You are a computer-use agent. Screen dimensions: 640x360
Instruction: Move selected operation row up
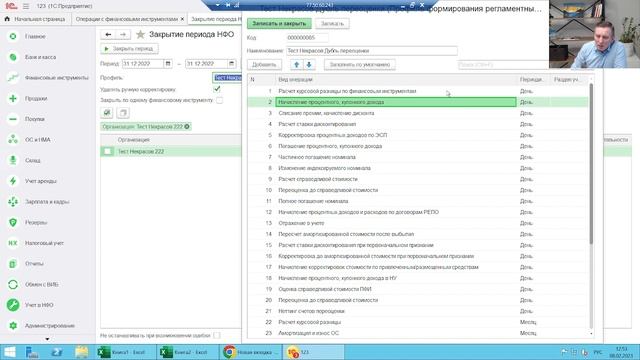pyautogui.click(x=296, y=64)
